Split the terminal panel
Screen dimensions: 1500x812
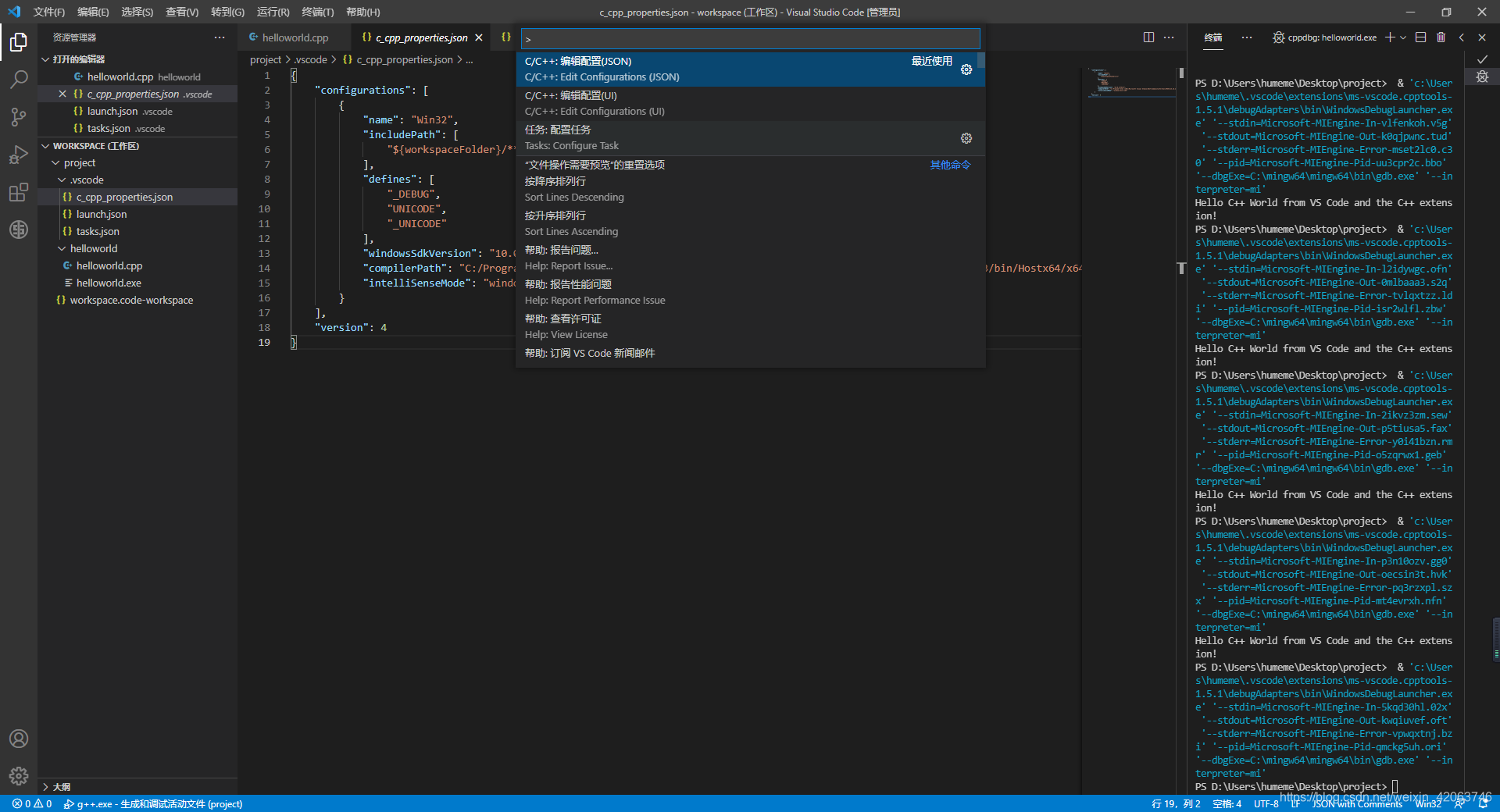pyautogui.click(x=1421, y=37)
